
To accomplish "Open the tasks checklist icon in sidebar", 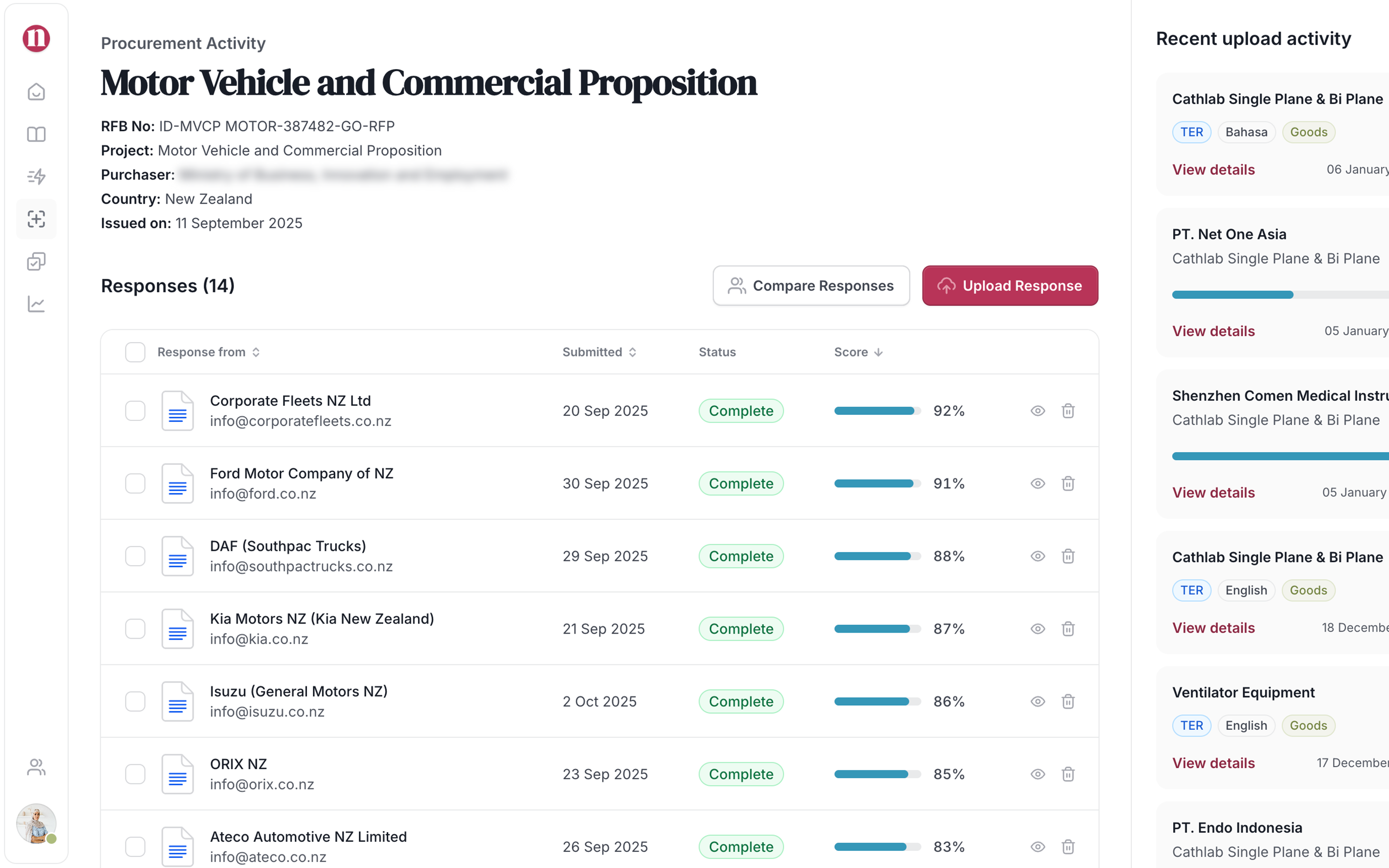I will pyautogui.click(x=36, y=262).
